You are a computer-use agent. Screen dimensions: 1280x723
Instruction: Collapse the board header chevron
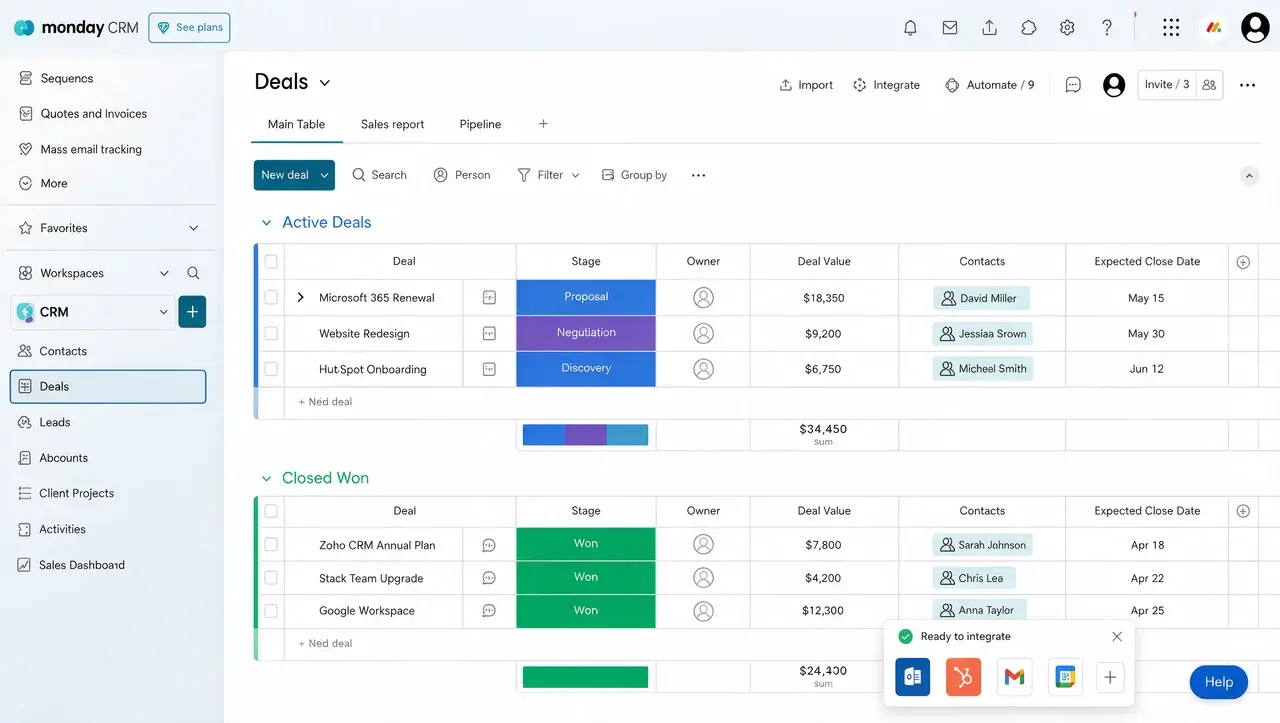(x=1249, y=176)
